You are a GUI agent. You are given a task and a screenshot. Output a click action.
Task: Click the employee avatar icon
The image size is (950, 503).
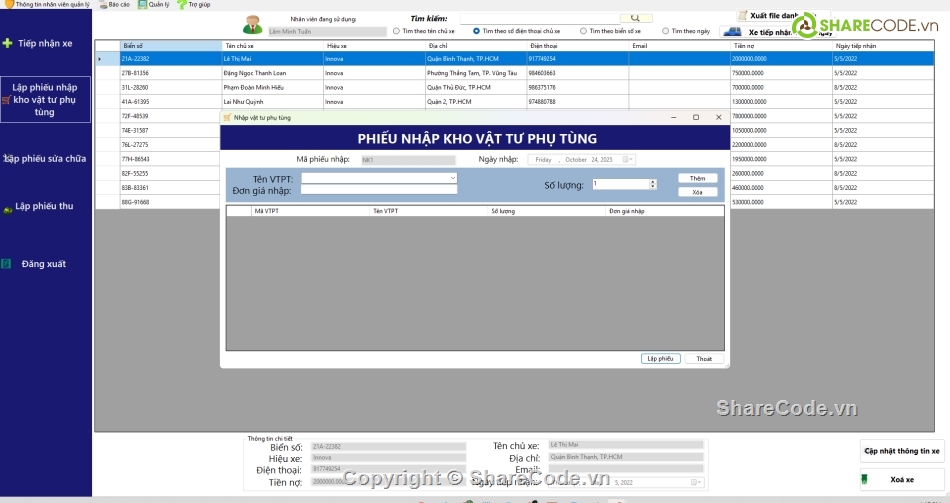click(253, 25)
